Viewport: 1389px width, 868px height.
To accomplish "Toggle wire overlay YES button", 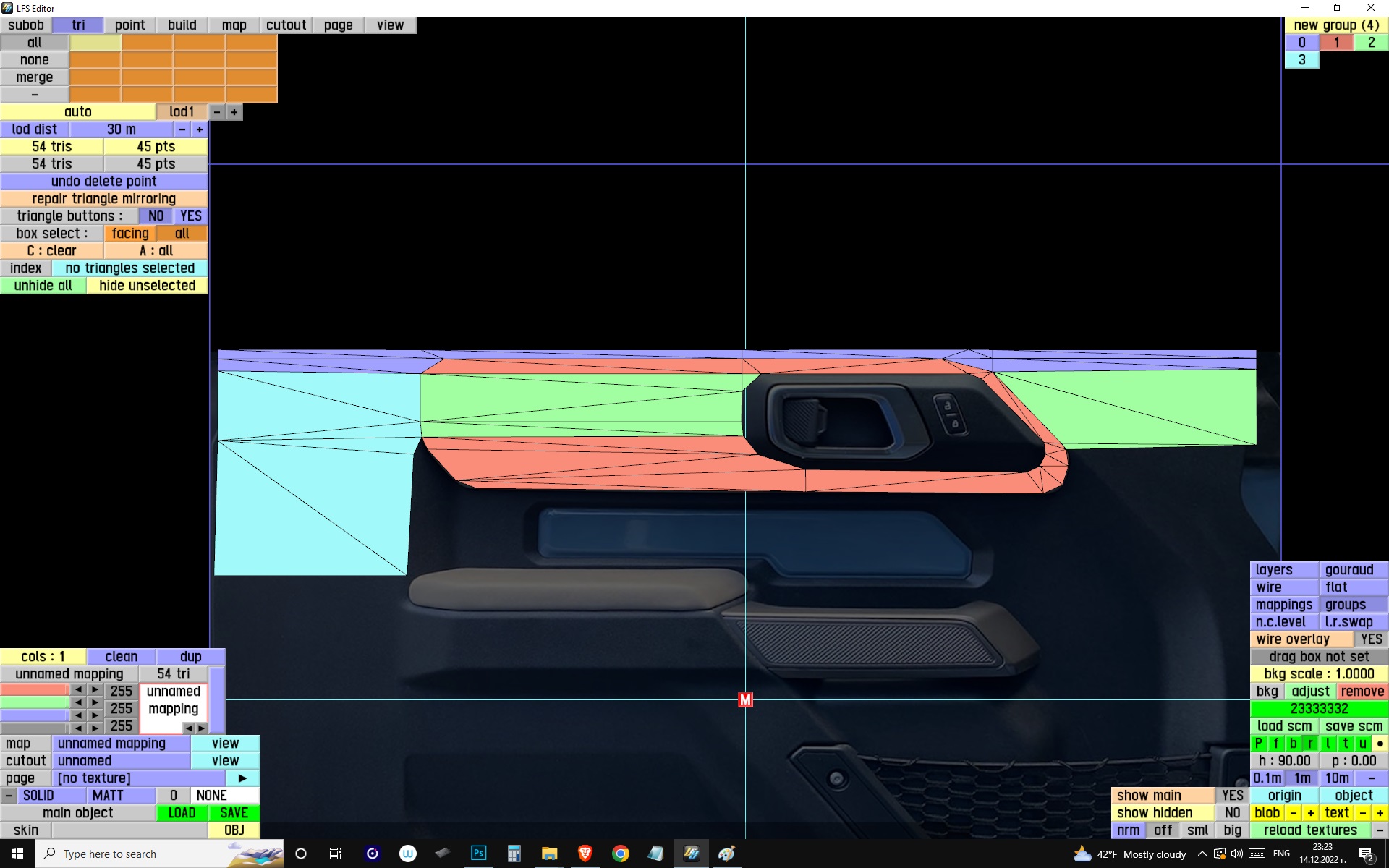I will click(x=1370, y=639).
